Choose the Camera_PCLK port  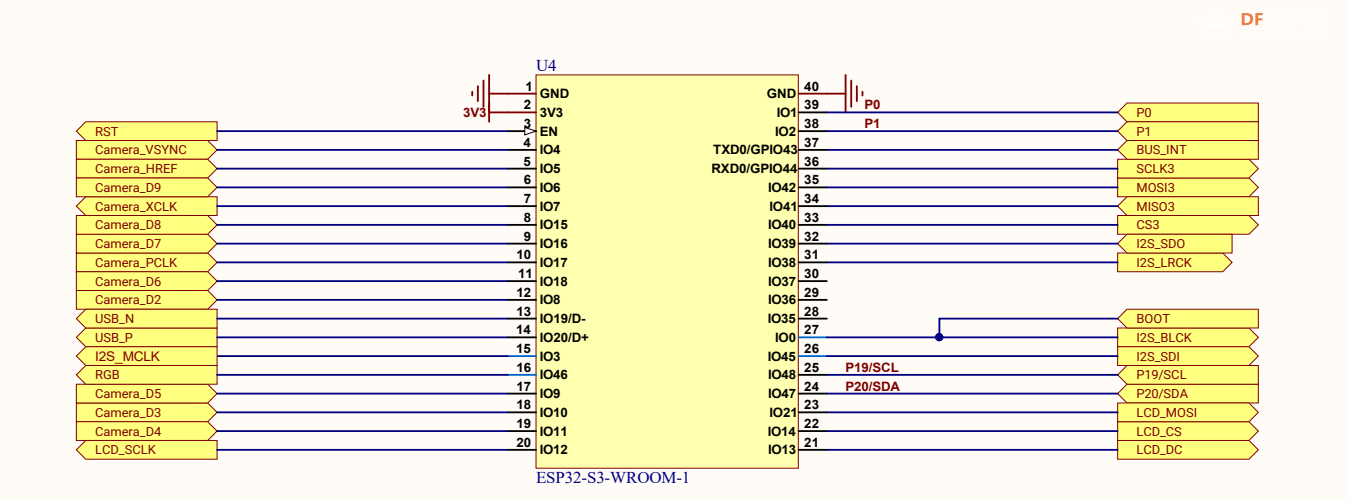[x=147, y=263]
